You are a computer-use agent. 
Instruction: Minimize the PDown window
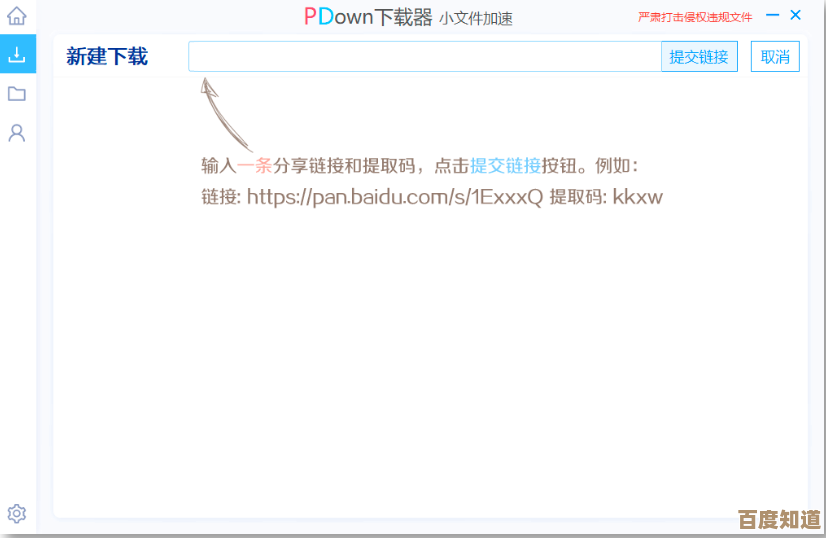tap(773, 16)
